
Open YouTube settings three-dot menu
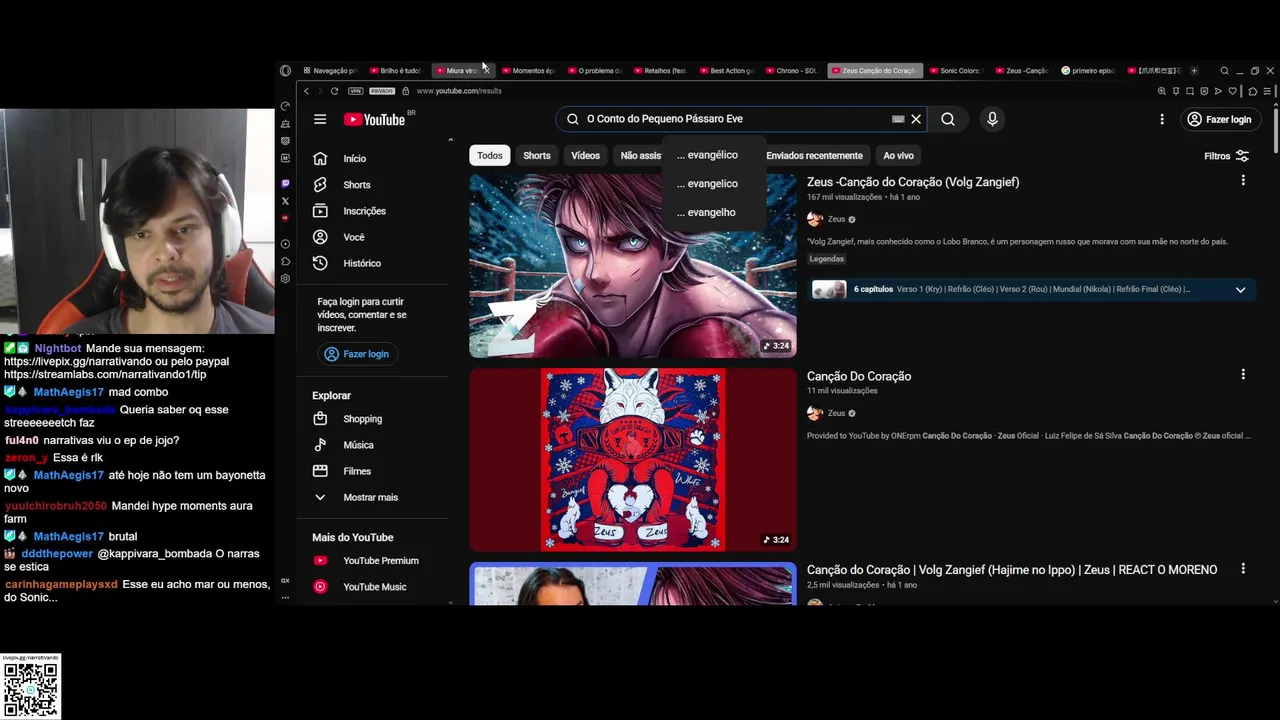point(1162,119)
